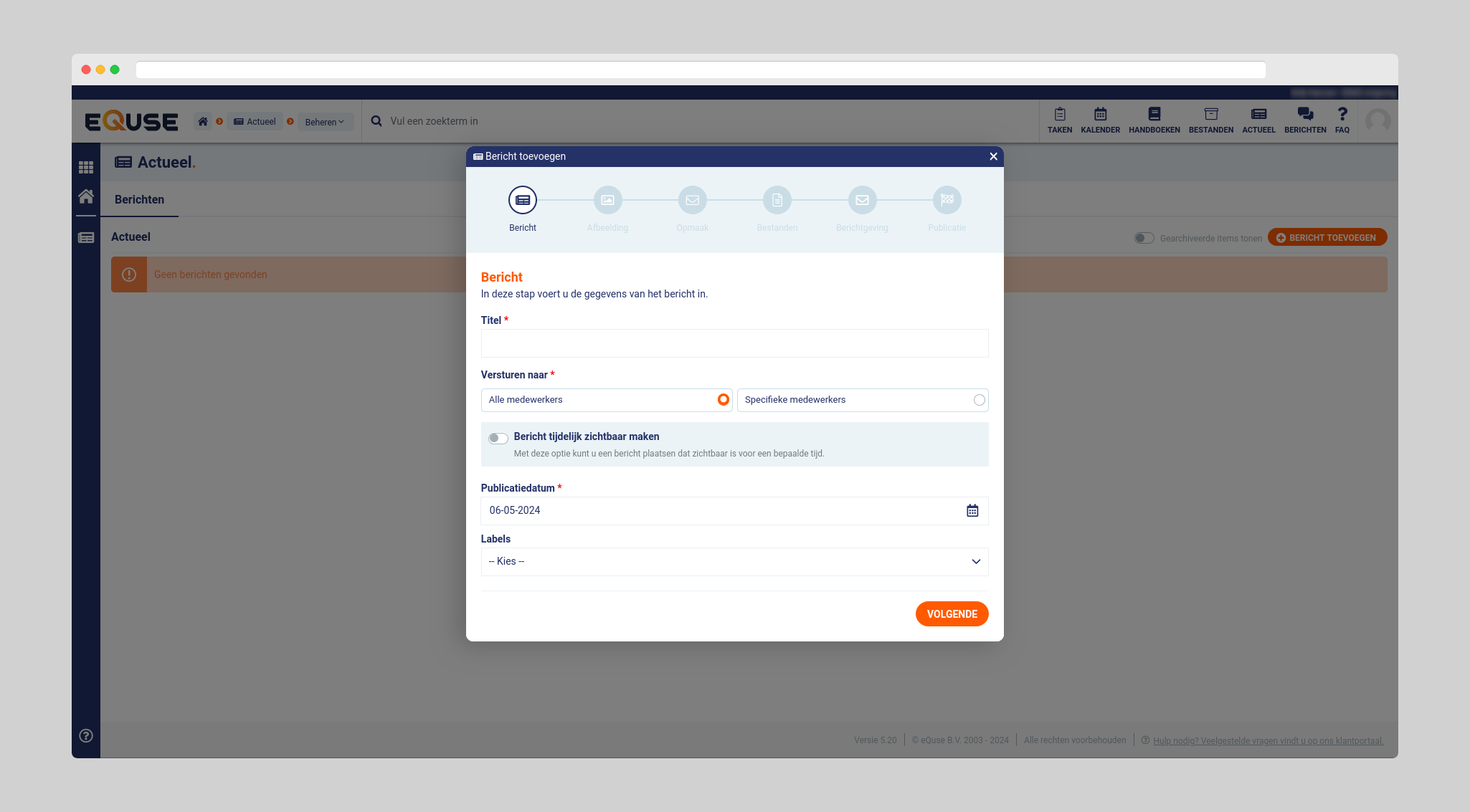
Task: Toggle Gearchiveerde items tonen switch
Action: point(1143,238)
